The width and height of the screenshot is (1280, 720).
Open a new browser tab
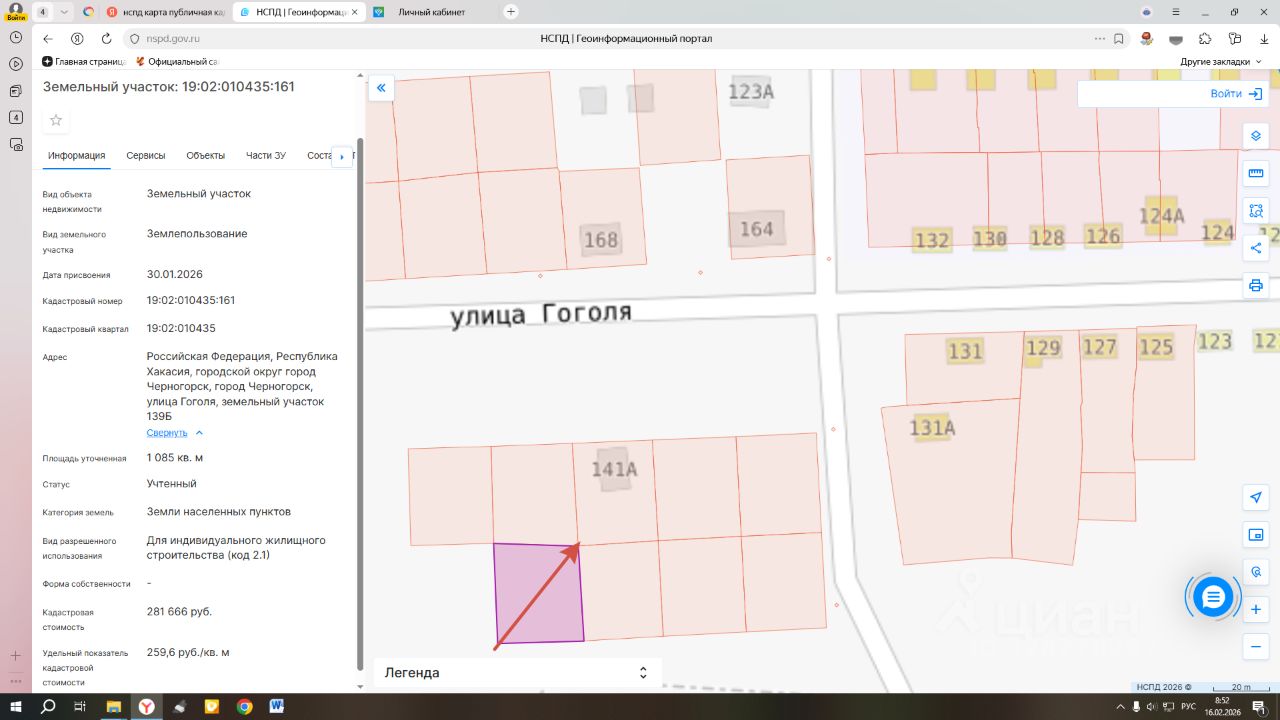point(511,12)
